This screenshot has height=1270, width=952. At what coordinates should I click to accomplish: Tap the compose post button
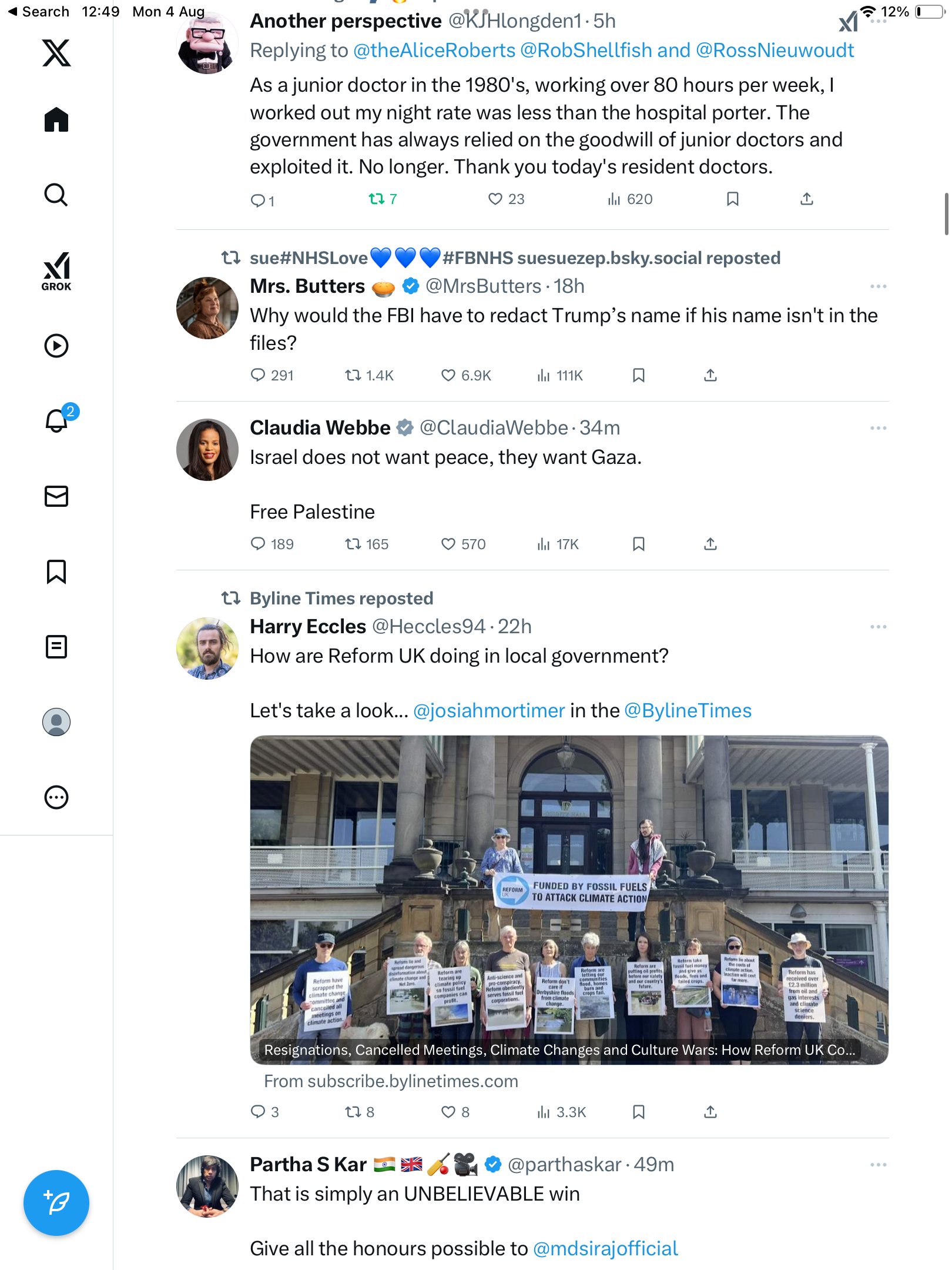click(56, 1203)
